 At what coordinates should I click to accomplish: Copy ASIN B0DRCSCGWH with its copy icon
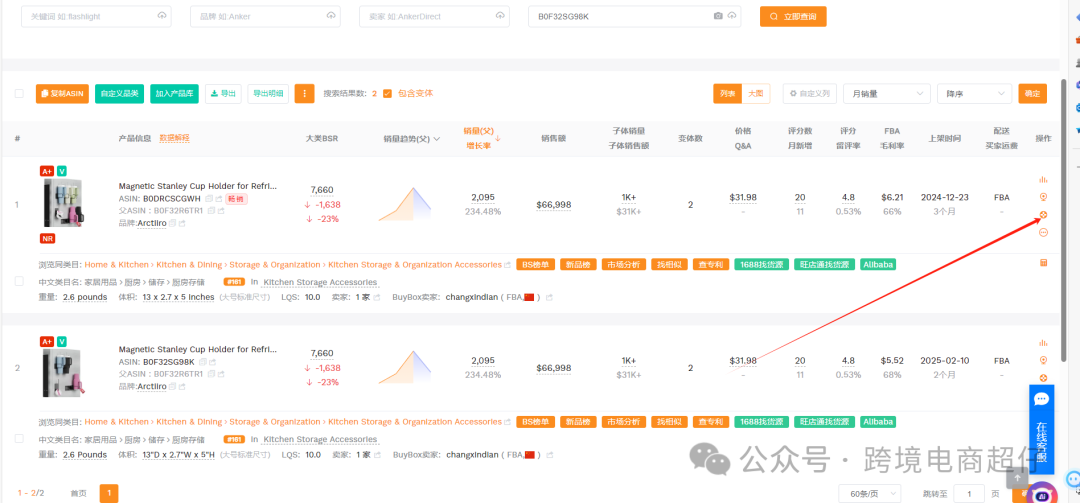[x=209, y=198]
